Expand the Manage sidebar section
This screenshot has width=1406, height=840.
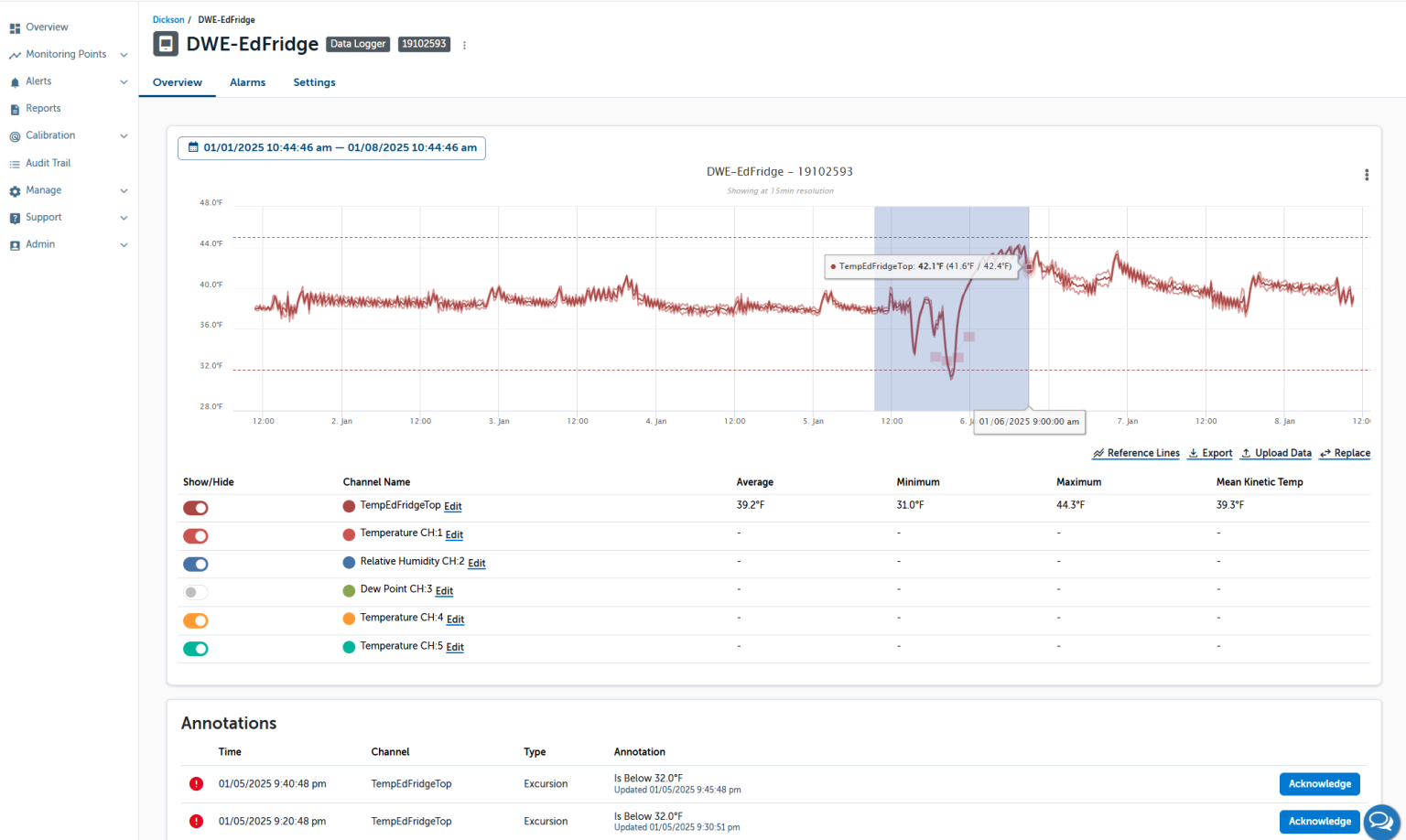point(124,191)
